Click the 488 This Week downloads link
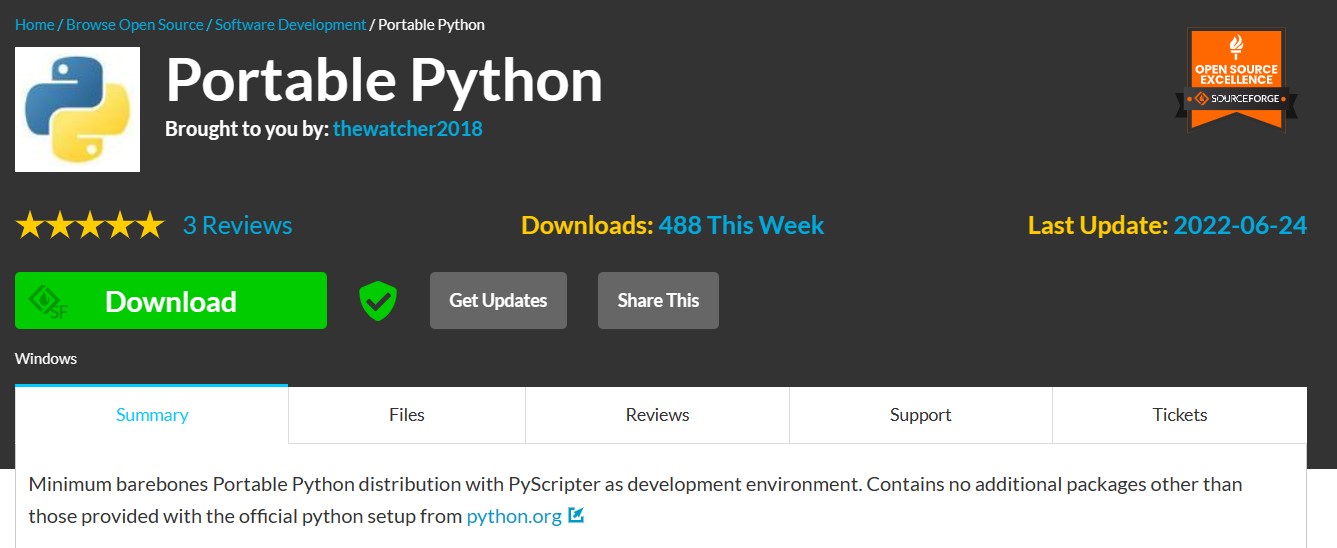The image size is (1337, 548). coord(741,225)
